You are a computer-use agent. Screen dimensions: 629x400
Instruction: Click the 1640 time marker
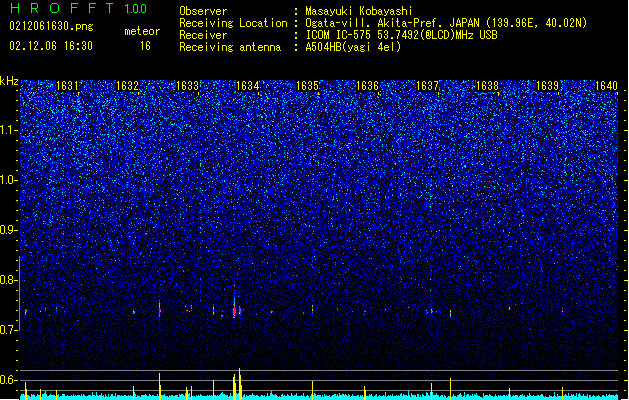click(606, 86)
